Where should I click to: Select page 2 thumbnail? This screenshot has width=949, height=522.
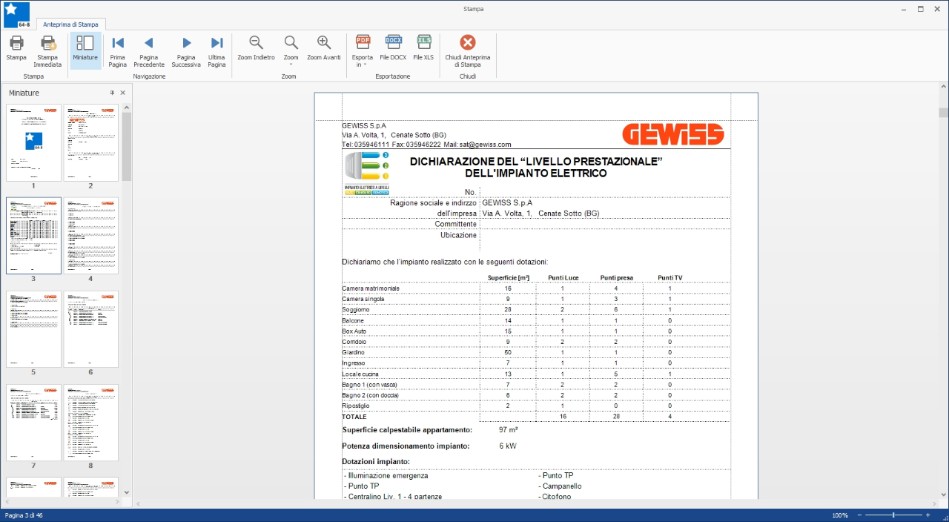click(x=91, y=142)
